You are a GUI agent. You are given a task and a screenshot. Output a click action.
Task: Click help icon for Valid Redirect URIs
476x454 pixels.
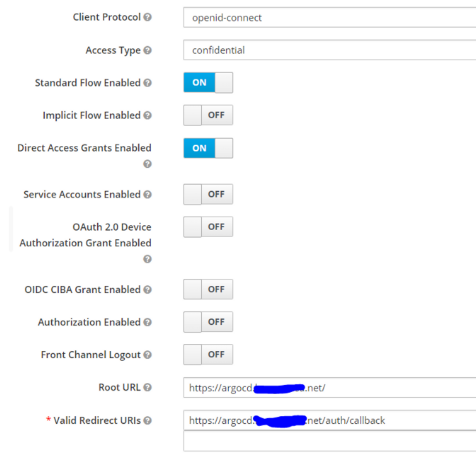point(147,421)
